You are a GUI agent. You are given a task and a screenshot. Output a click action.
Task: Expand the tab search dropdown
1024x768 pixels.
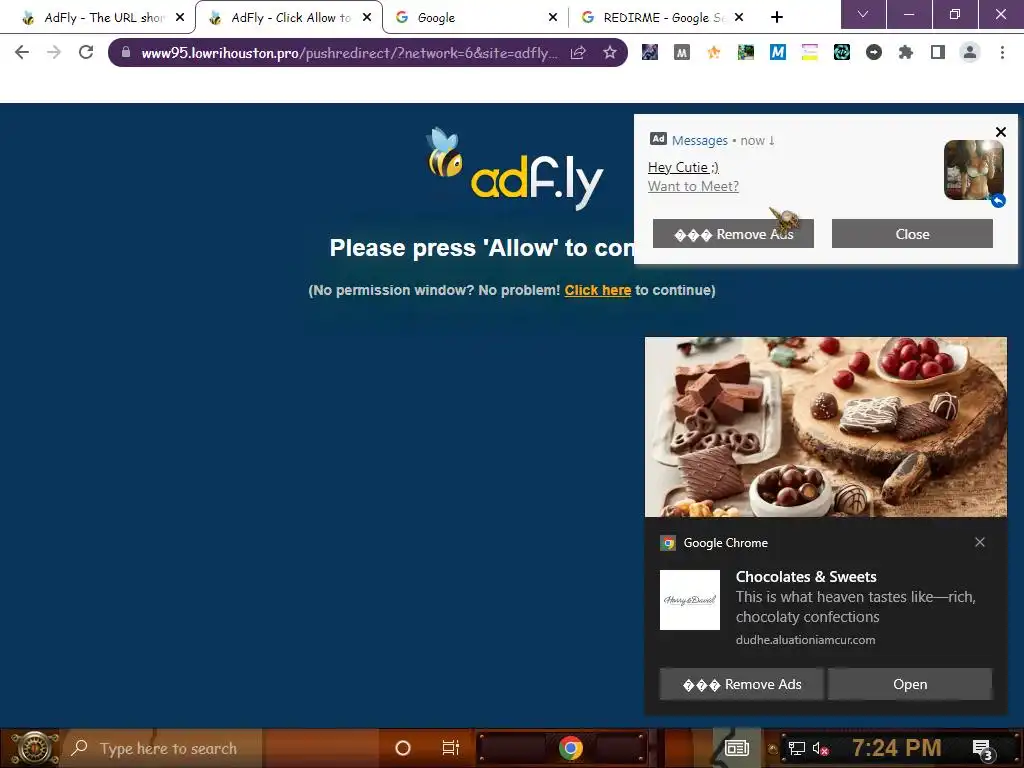coord(863,14)
